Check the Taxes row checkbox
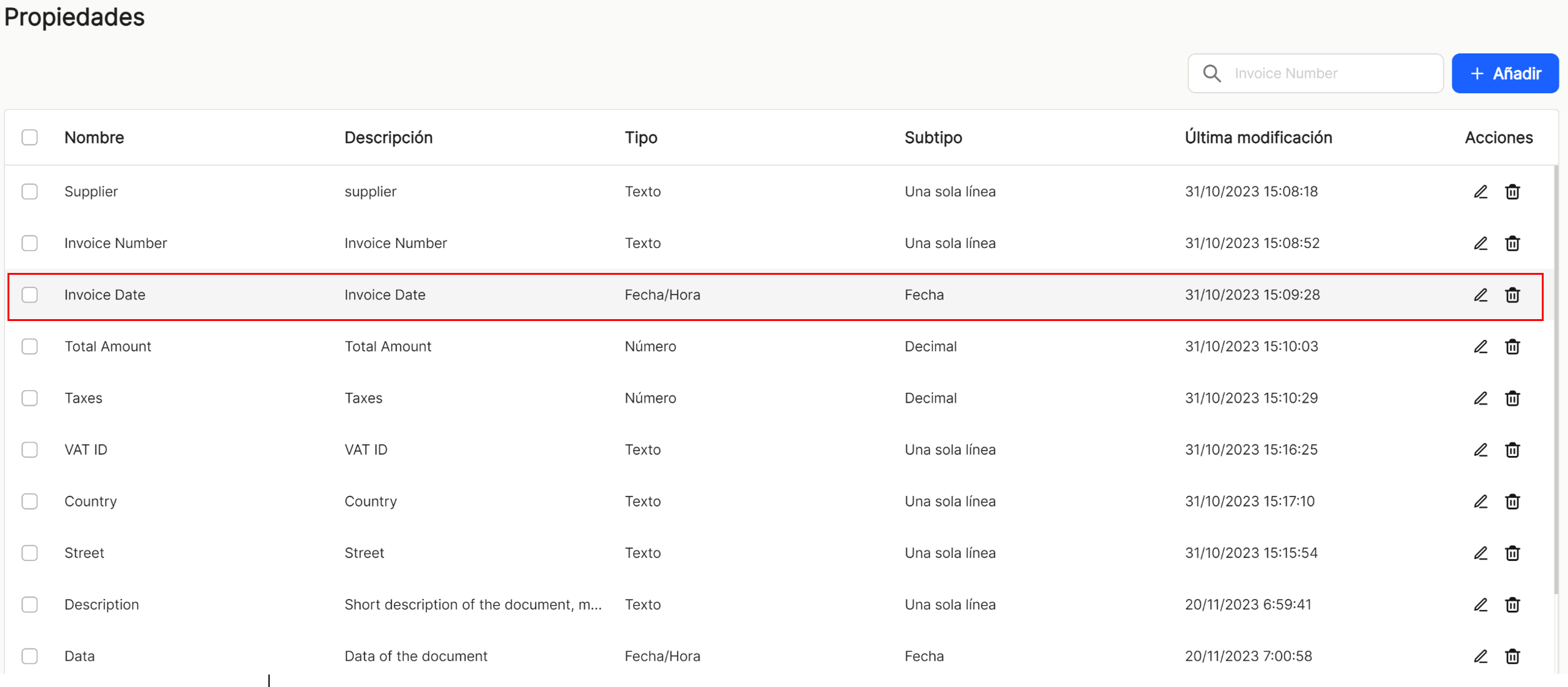The image size is (1568, 687). coord(29,398)
